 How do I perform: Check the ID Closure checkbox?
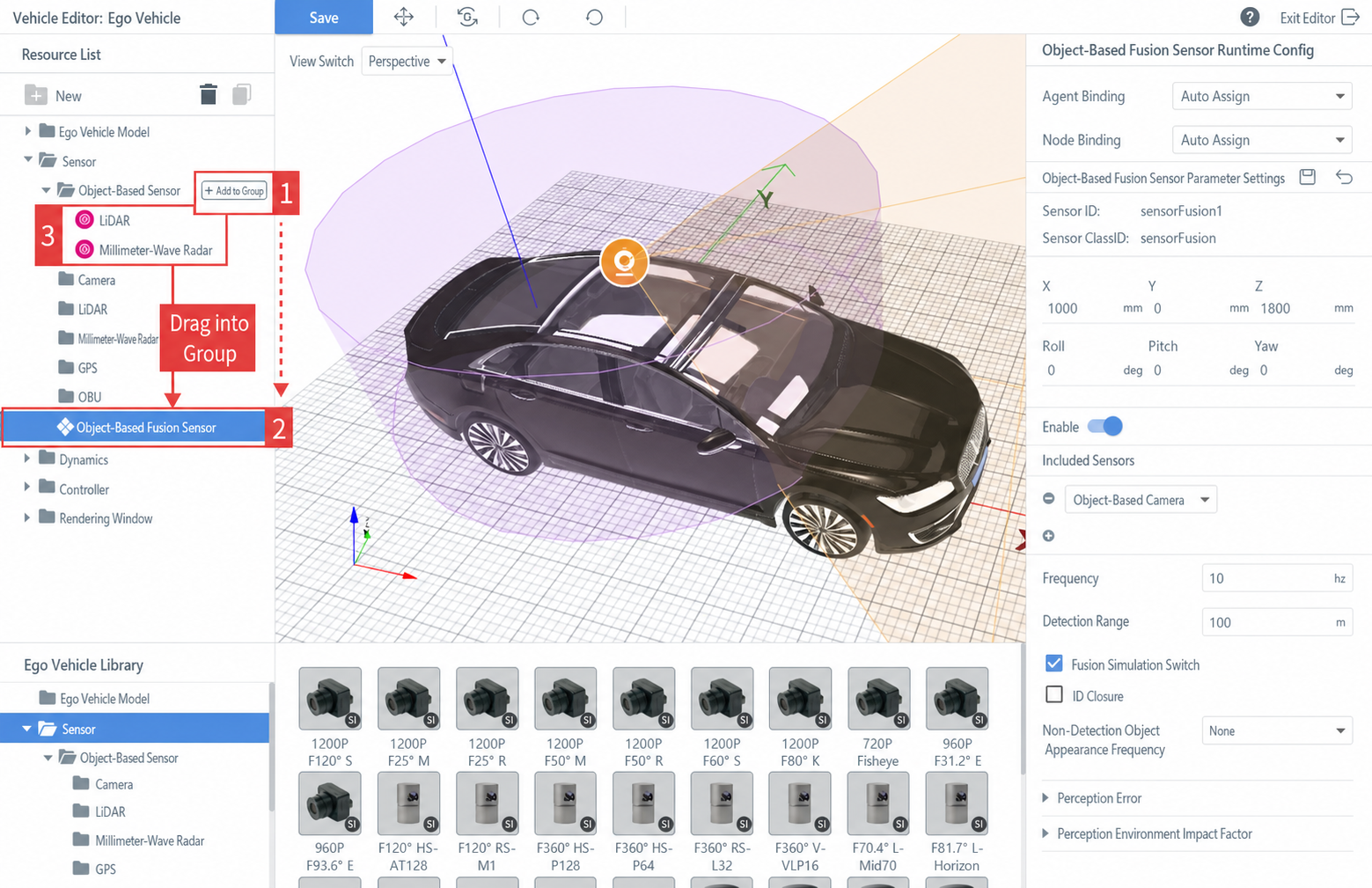[x=1054, y=695]
